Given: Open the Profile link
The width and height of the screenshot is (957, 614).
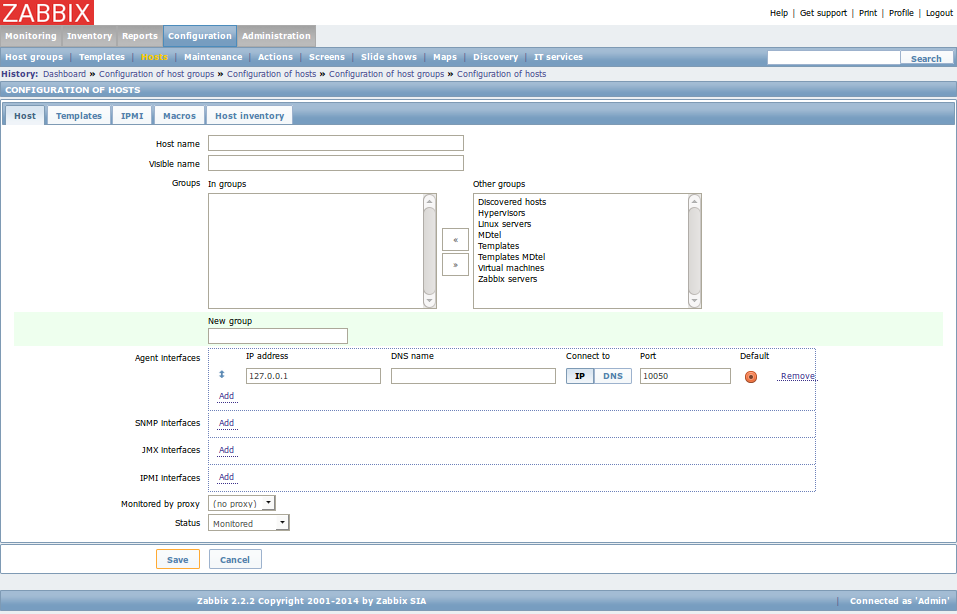Looking at the screenshot, I should coord(901,13).
